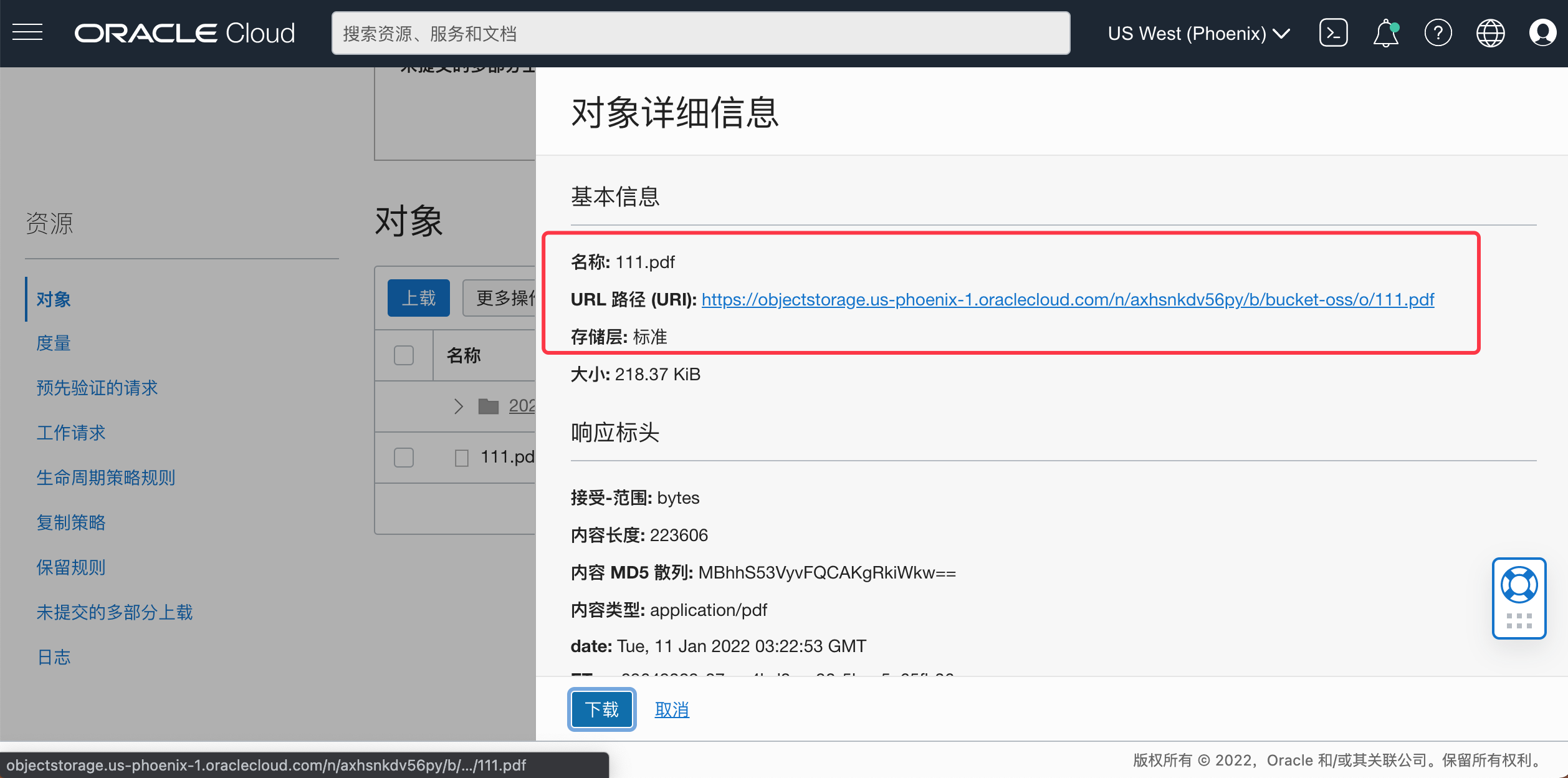Open the notifications bell

click(x=1386, y=33)
